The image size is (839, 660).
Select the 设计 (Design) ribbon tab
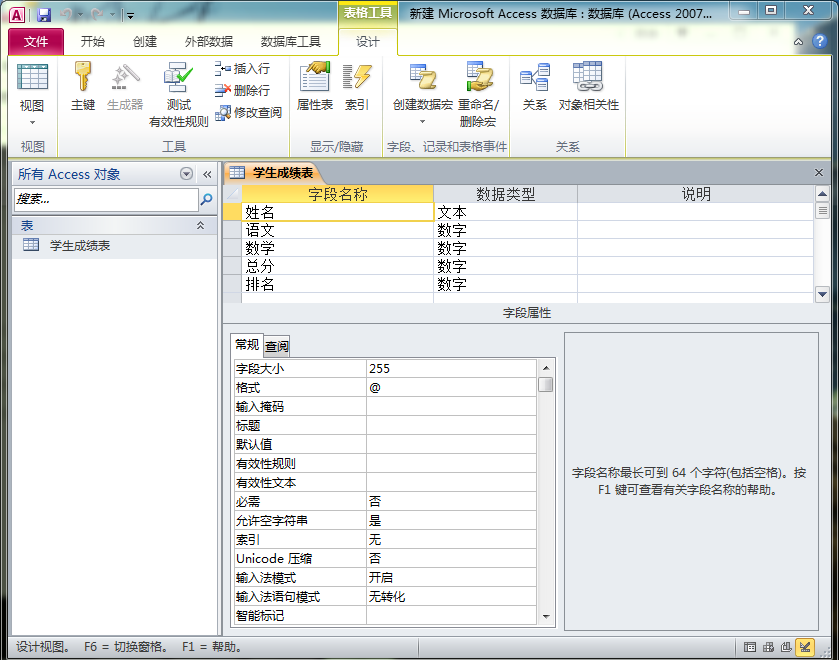point(368,42)
